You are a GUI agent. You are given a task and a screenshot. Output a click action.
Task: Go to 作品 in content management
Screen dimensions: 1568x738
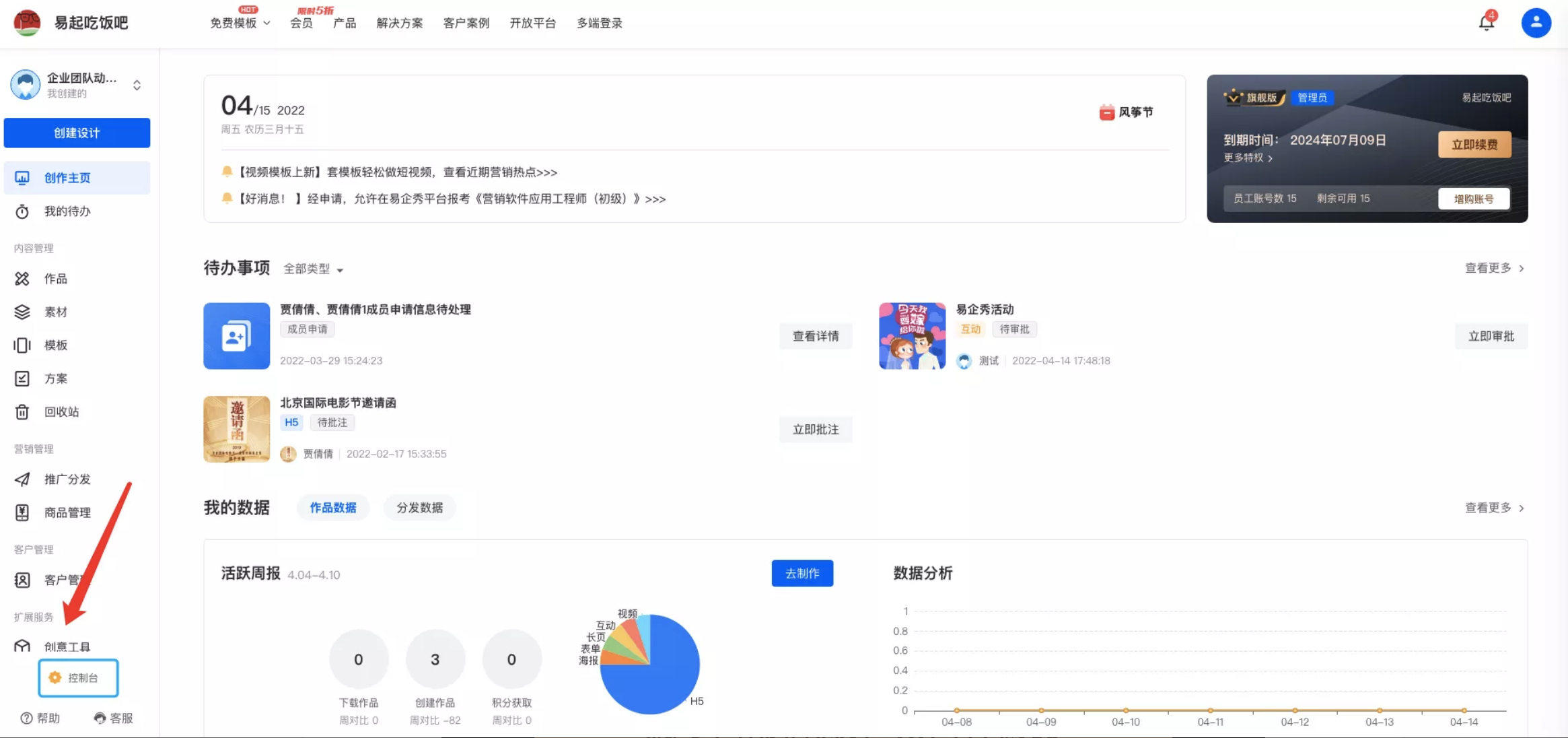(77, 278)
